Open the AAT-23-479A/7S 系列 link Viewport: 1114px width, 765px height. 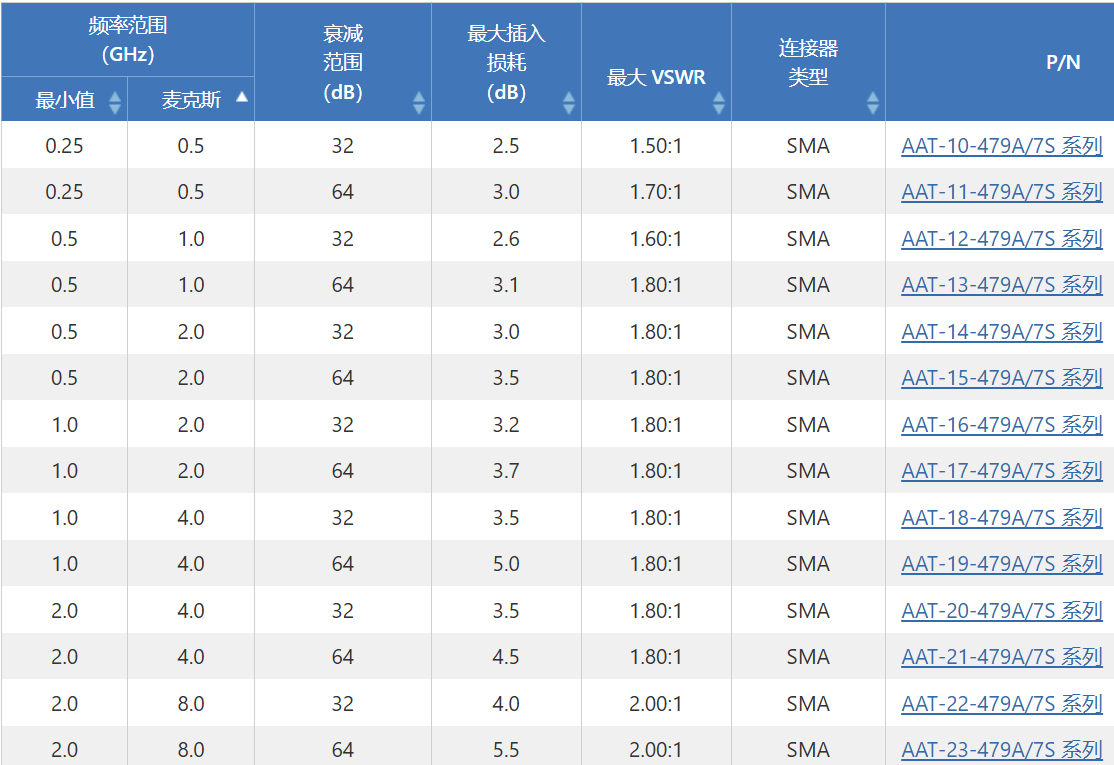[x=1001, y=750]
